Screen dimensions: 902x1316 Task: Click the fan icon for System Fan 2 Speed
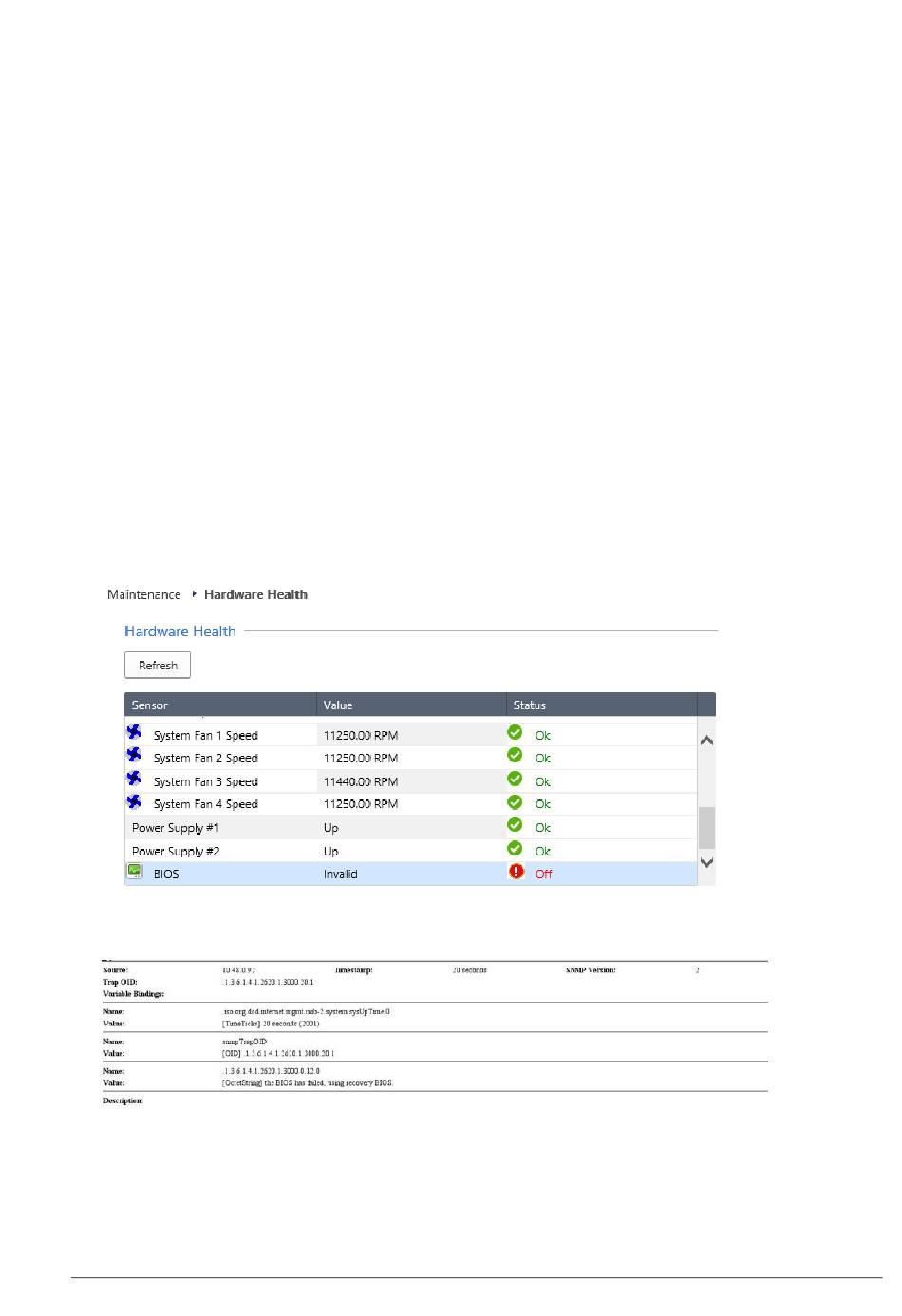[x=134, y=756]
